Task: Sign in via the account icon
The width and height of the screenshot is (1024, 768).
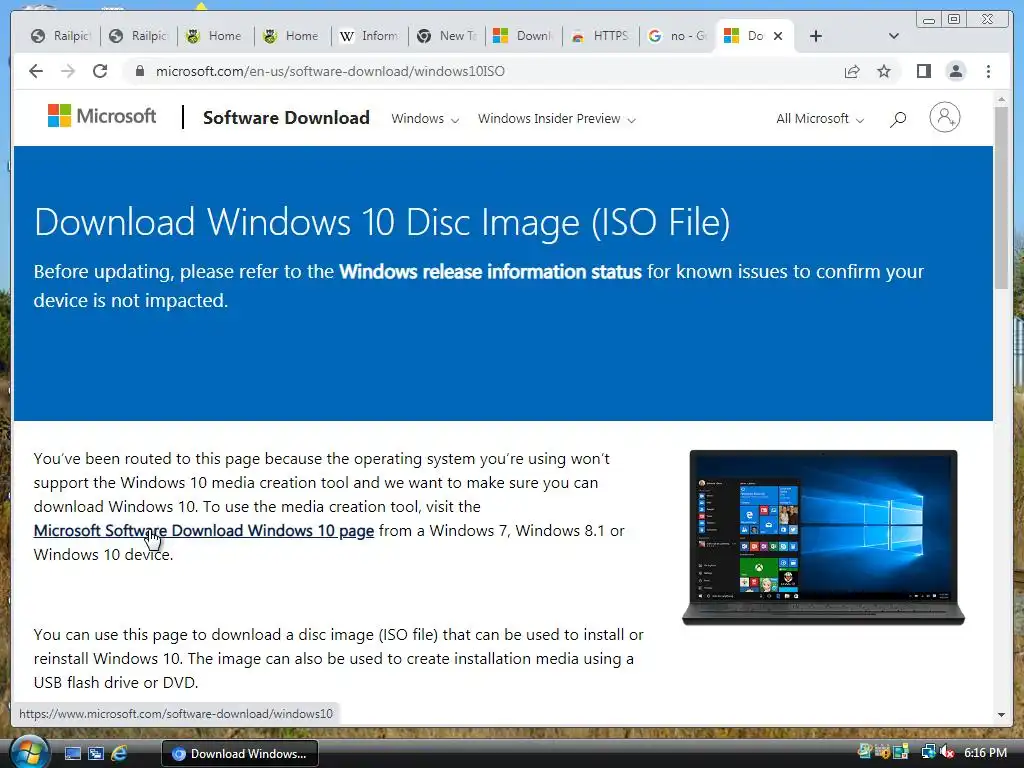Action: pyautogui.click(x=944, y=118)
